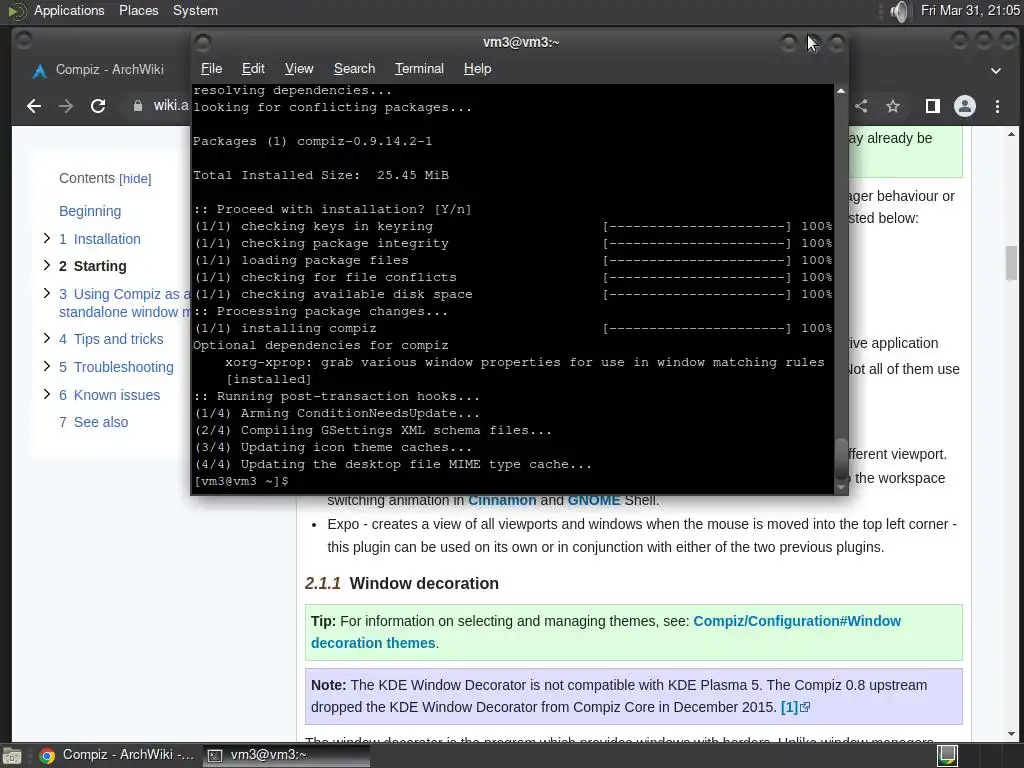Click the Arch logo favicon on tab
This screenshot has height=768, width=1024.
pyautogui.click(x=40, y=71)
